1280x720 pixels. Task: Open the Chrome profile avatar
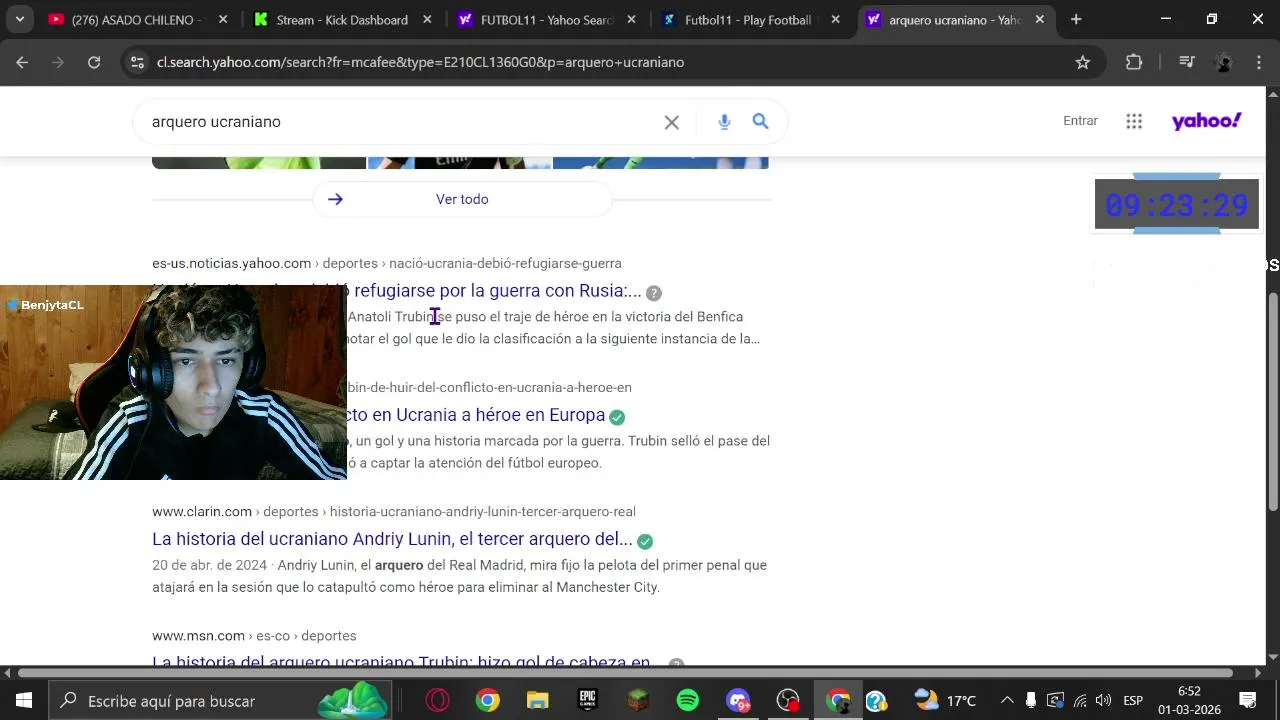point(1223,62)
